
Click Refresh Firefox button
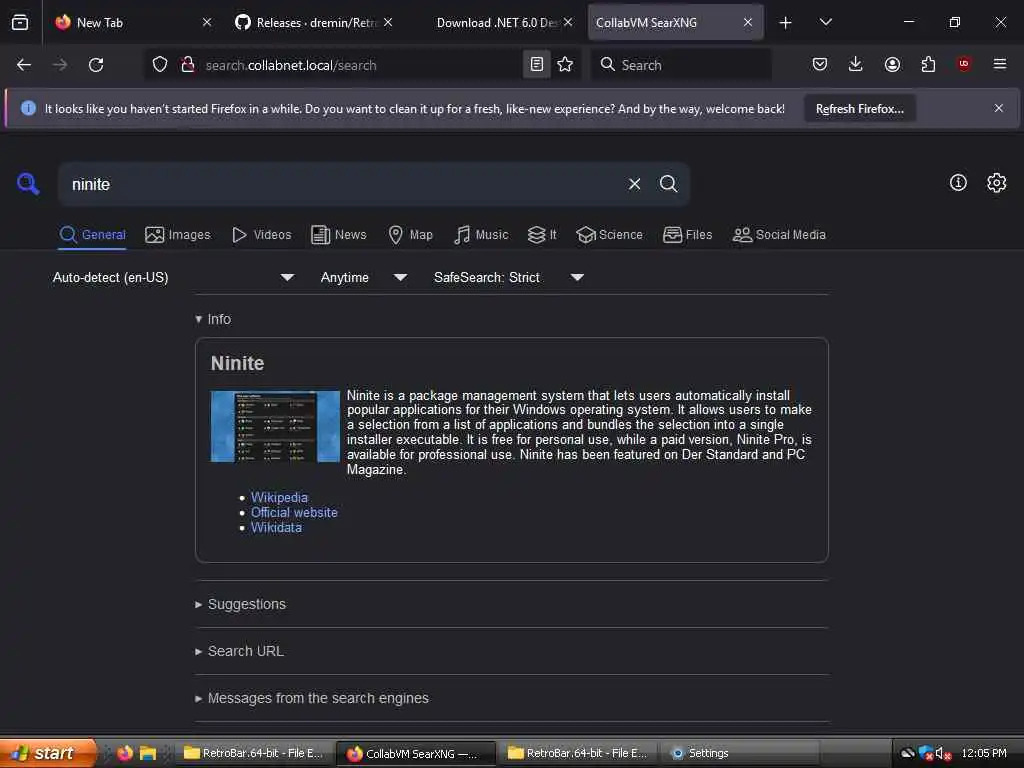859,109
